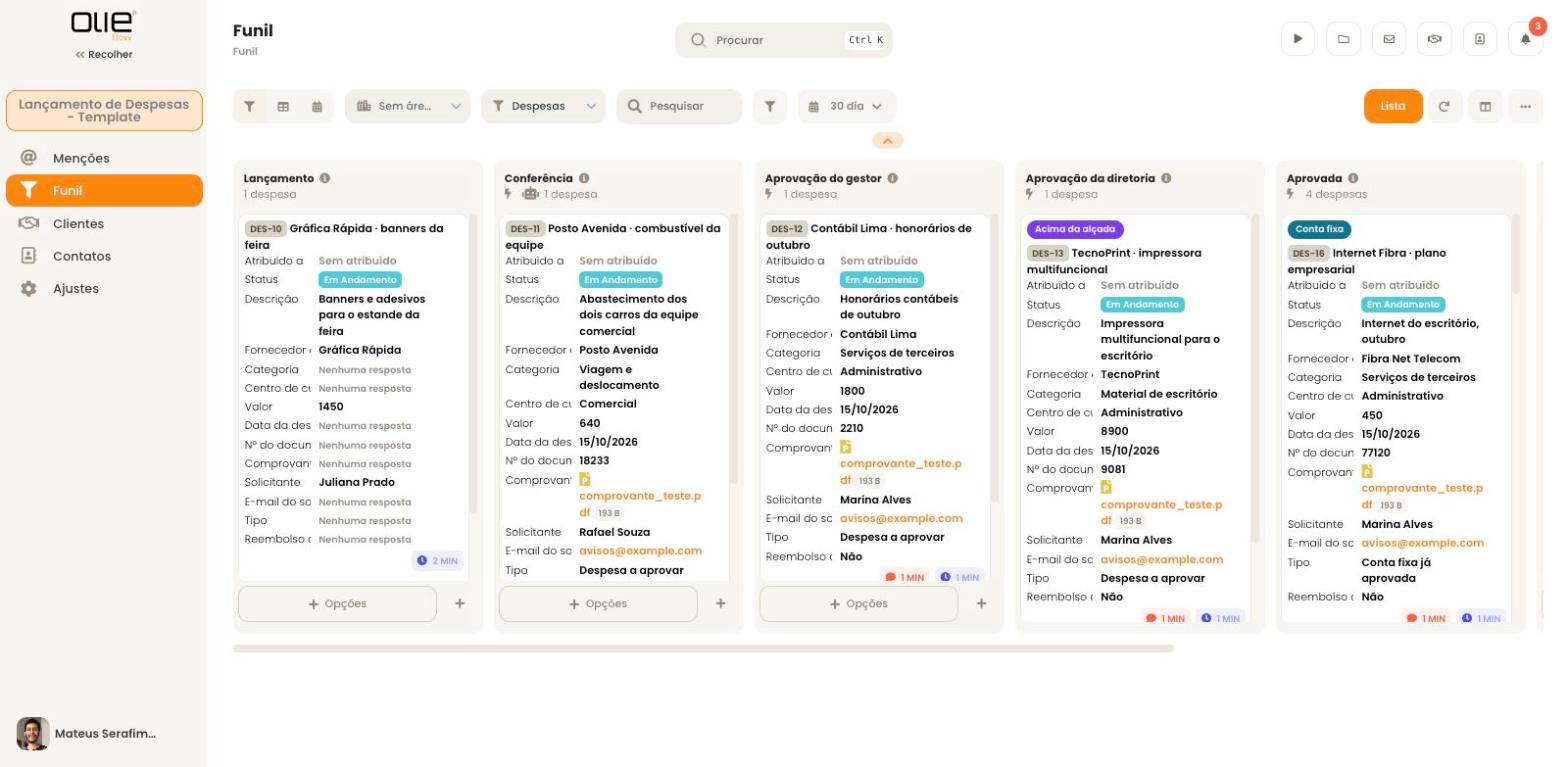
Task: Collapse filter bar with orange chevron
Action: (887, 141)
